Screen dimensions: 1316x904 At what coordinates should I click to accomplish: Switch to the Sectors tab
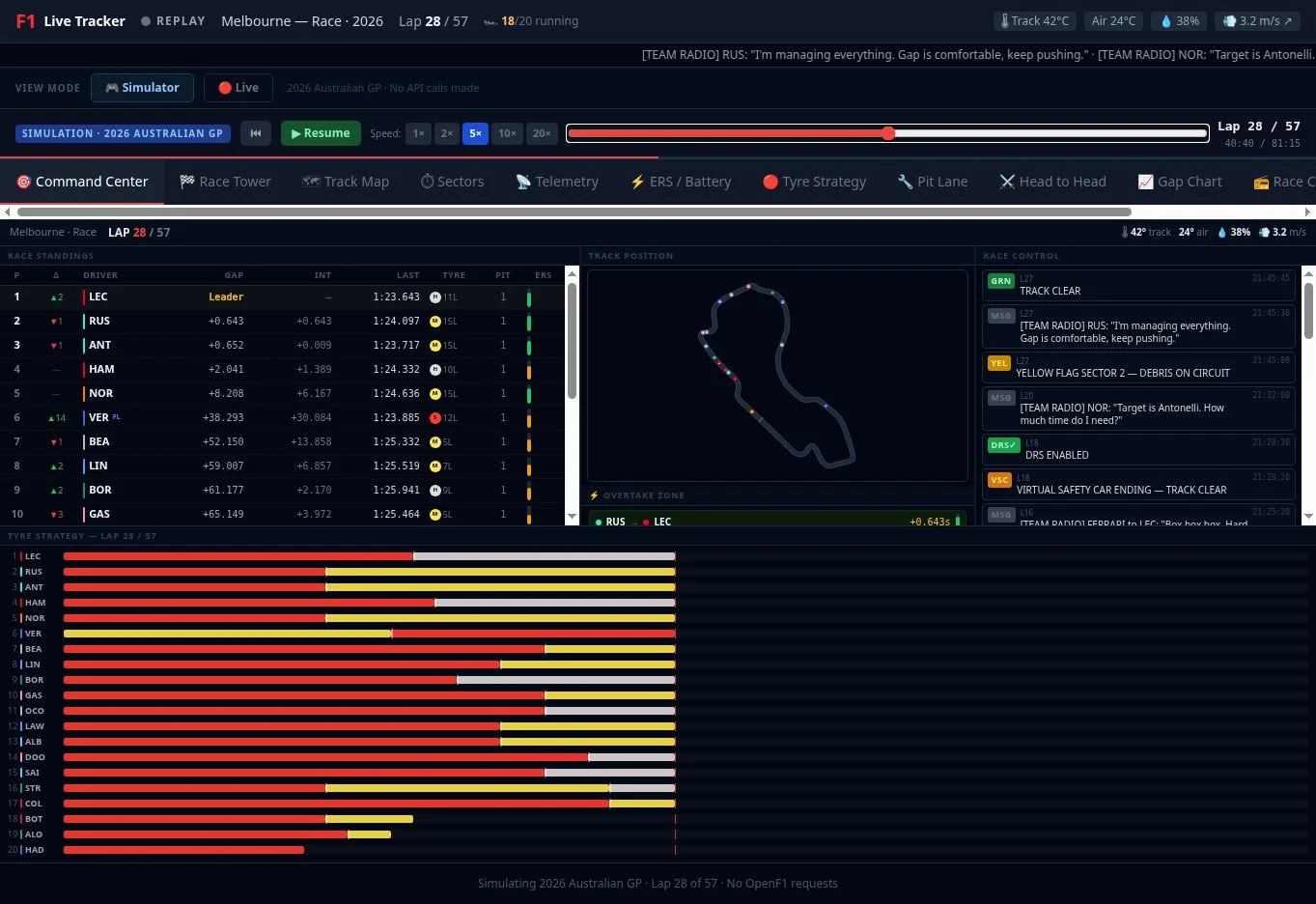click(x=452, y=182)
